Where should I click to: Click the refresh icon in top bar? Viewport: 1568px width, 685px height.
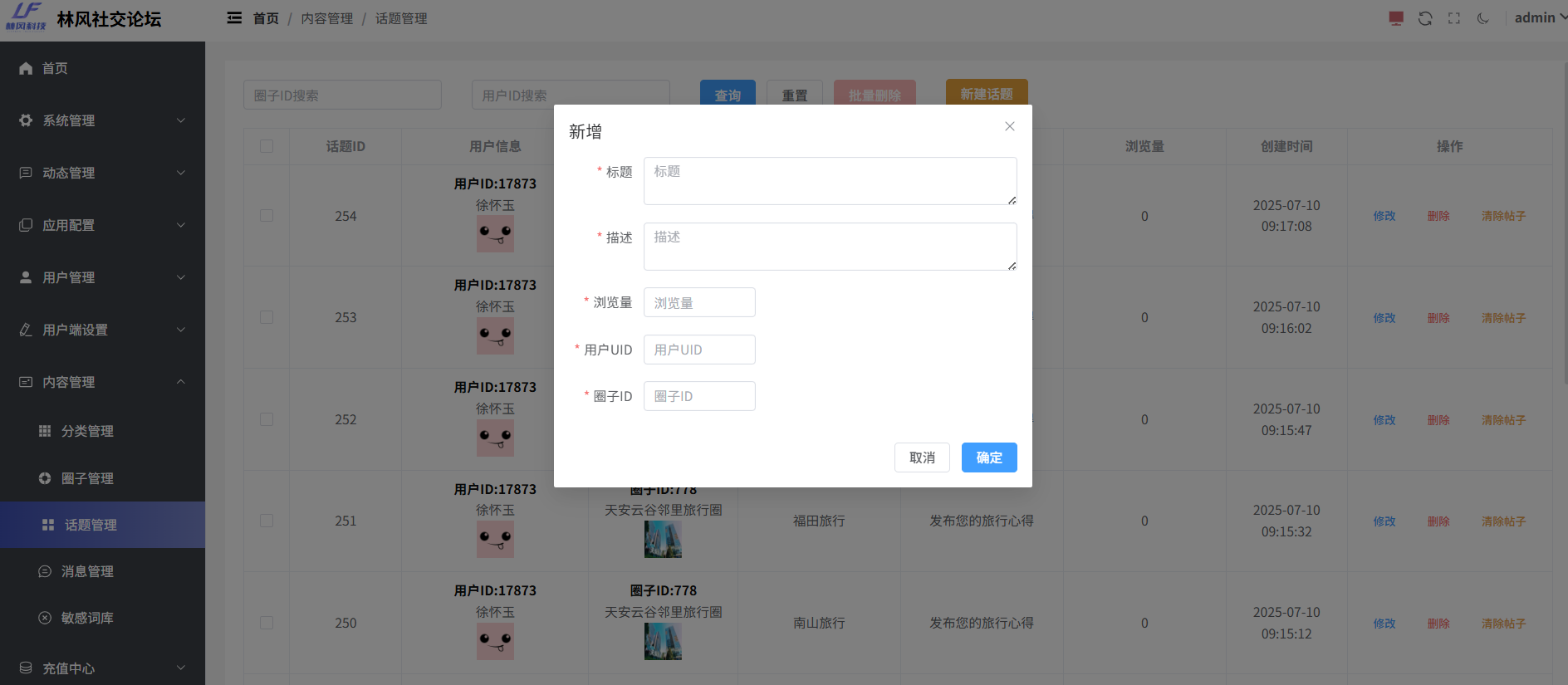(x=1425, y=18)
